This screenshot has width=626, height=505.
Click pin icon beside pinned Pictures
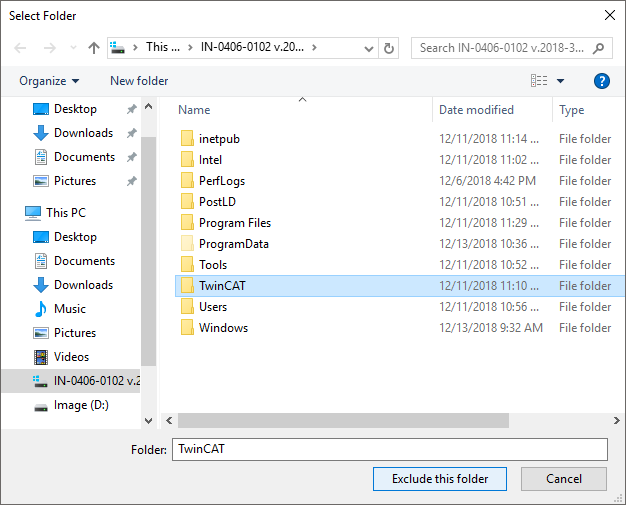coord(132,181)
